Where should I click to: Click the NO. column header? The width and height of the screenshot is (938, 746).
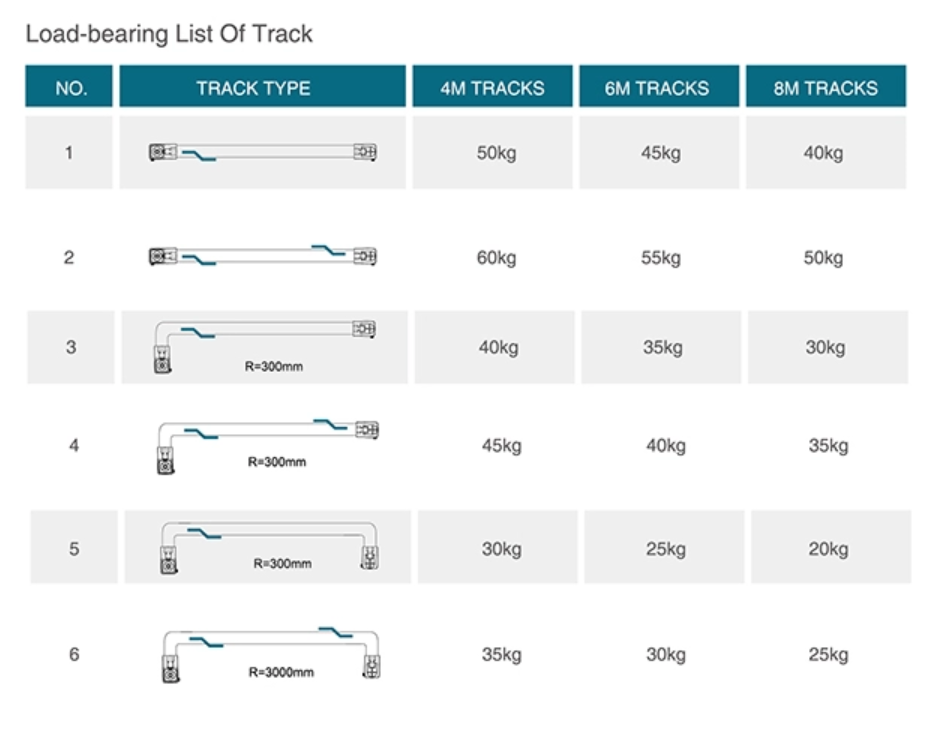[x=69, y=86]
